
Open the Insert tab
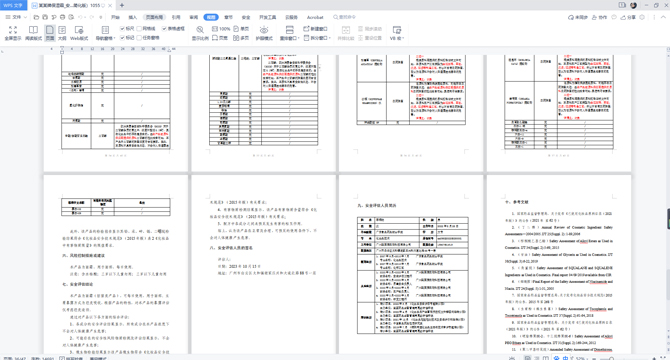(133, 17)
